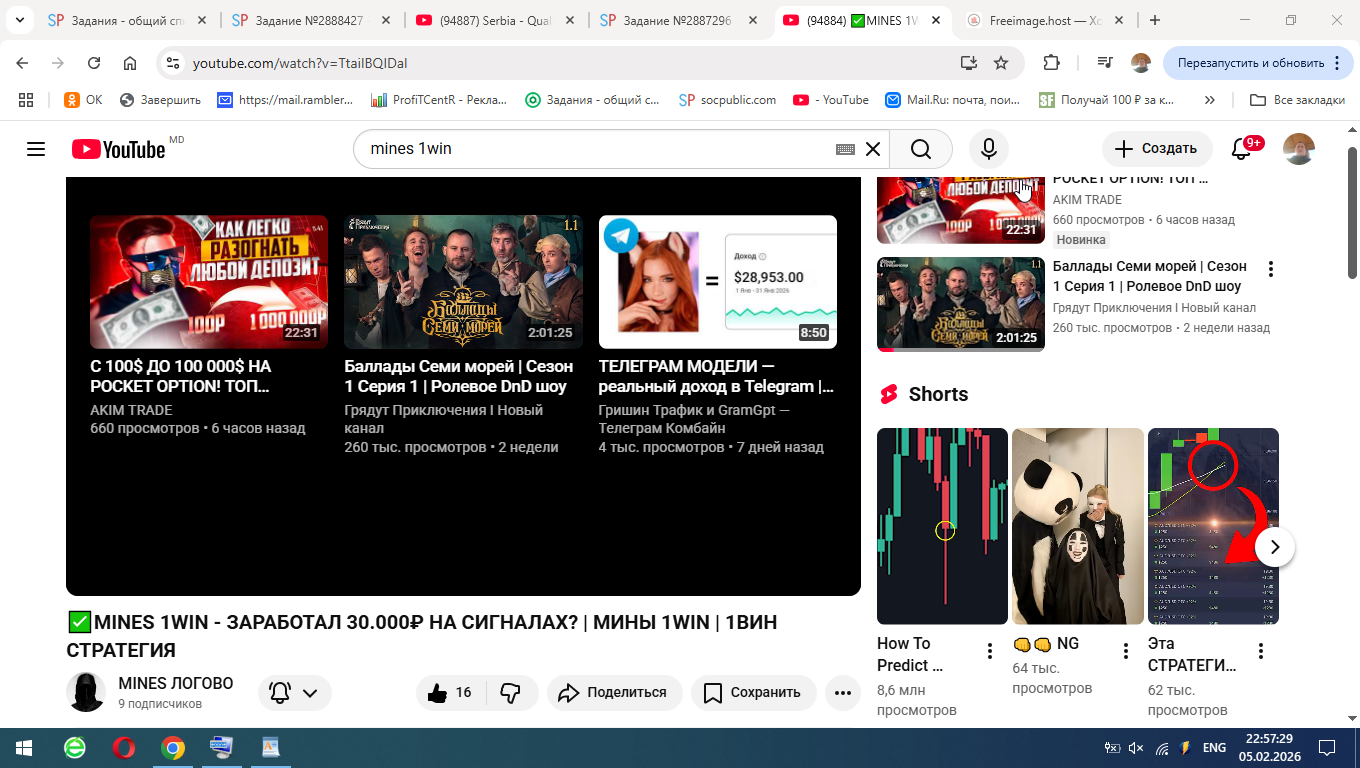Open MINES ЛОГОВО channel avatar
This screenshot has width=1360, height=768.
point(86,692)
